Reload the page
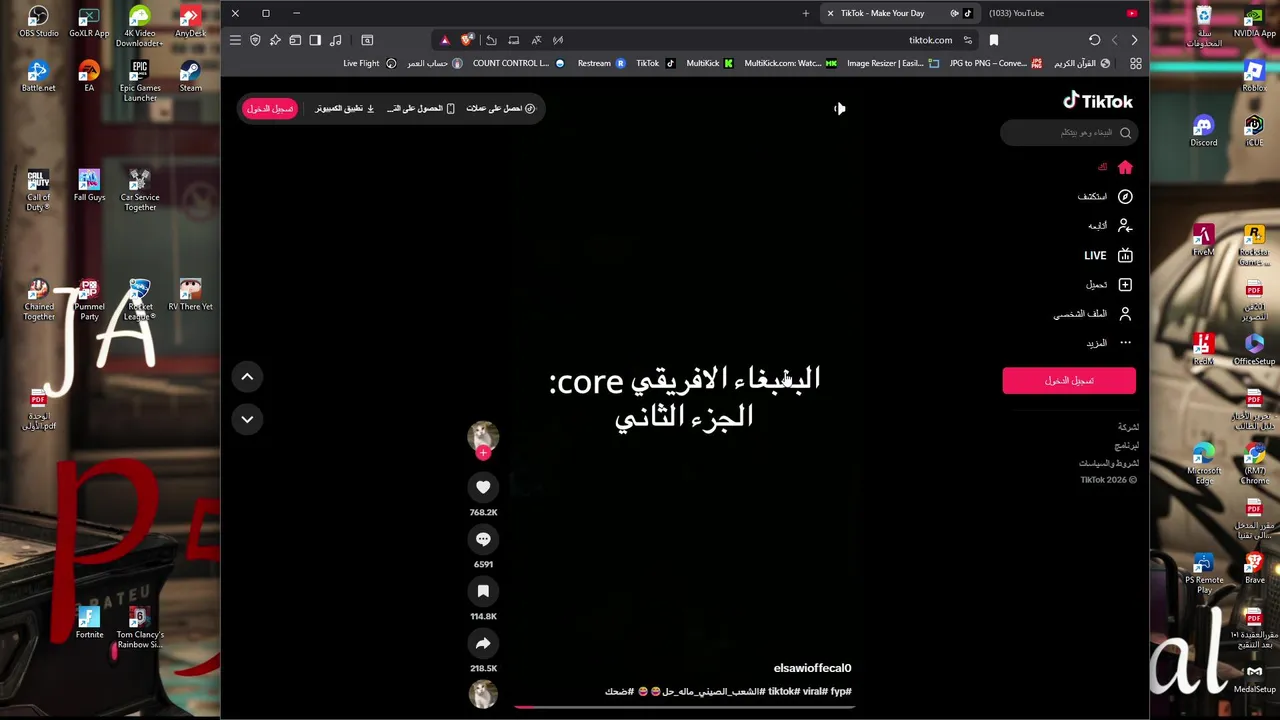 point(1095,40)
